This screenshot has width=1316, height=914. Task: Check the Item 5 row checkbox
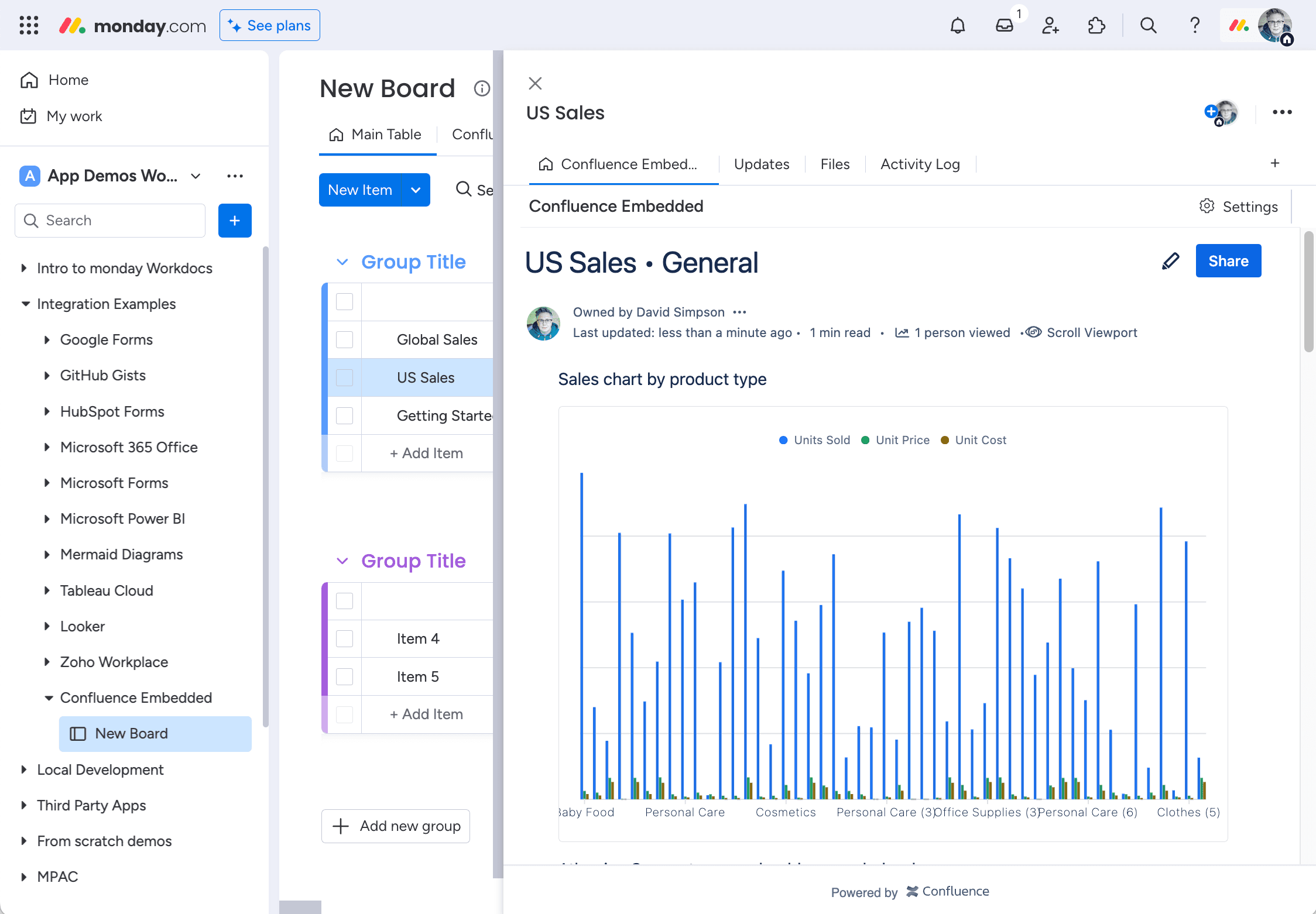coord(344,676)
